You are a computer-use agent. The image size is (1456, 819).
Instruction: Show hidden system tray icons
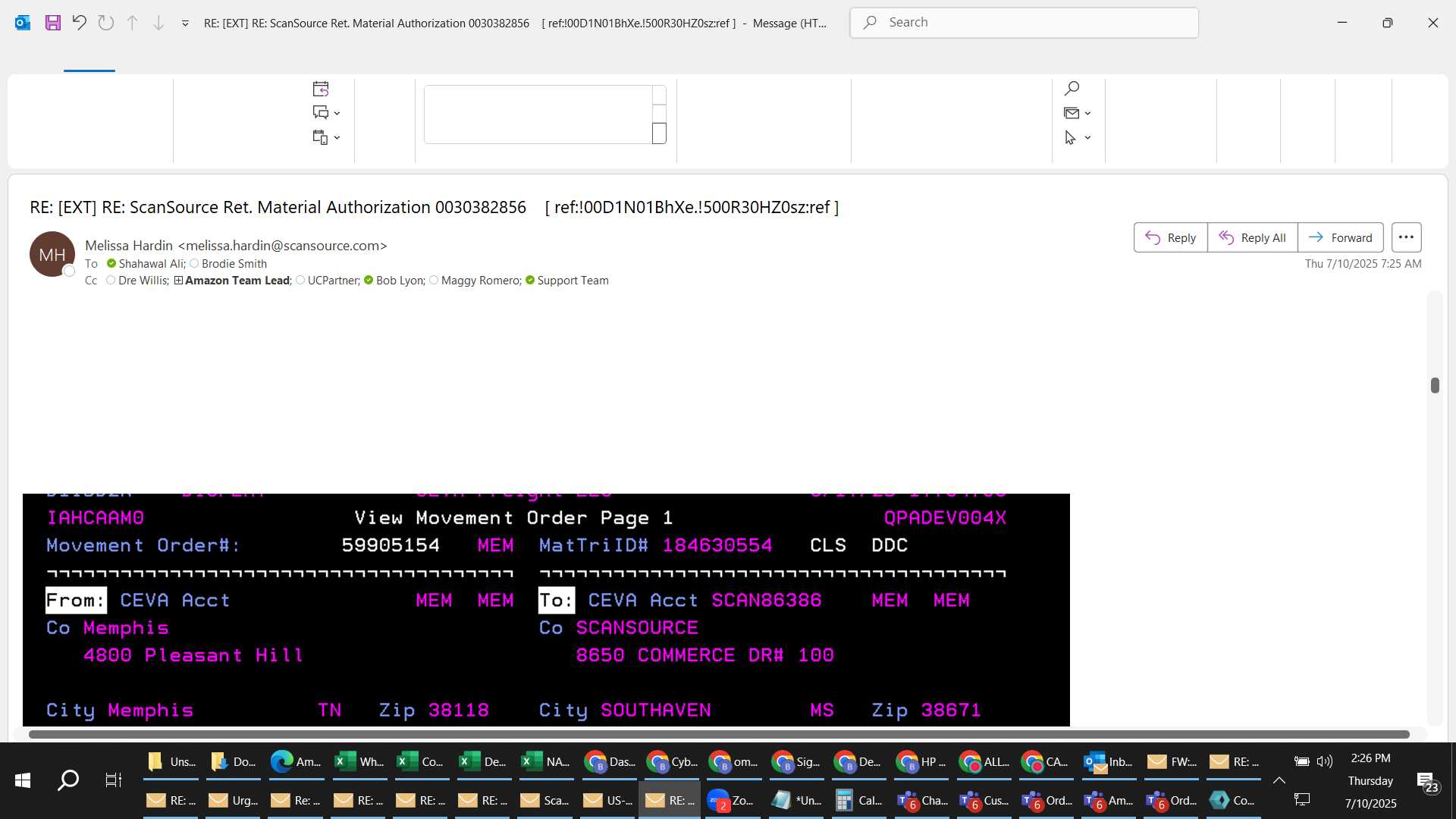click(1279, 780)
